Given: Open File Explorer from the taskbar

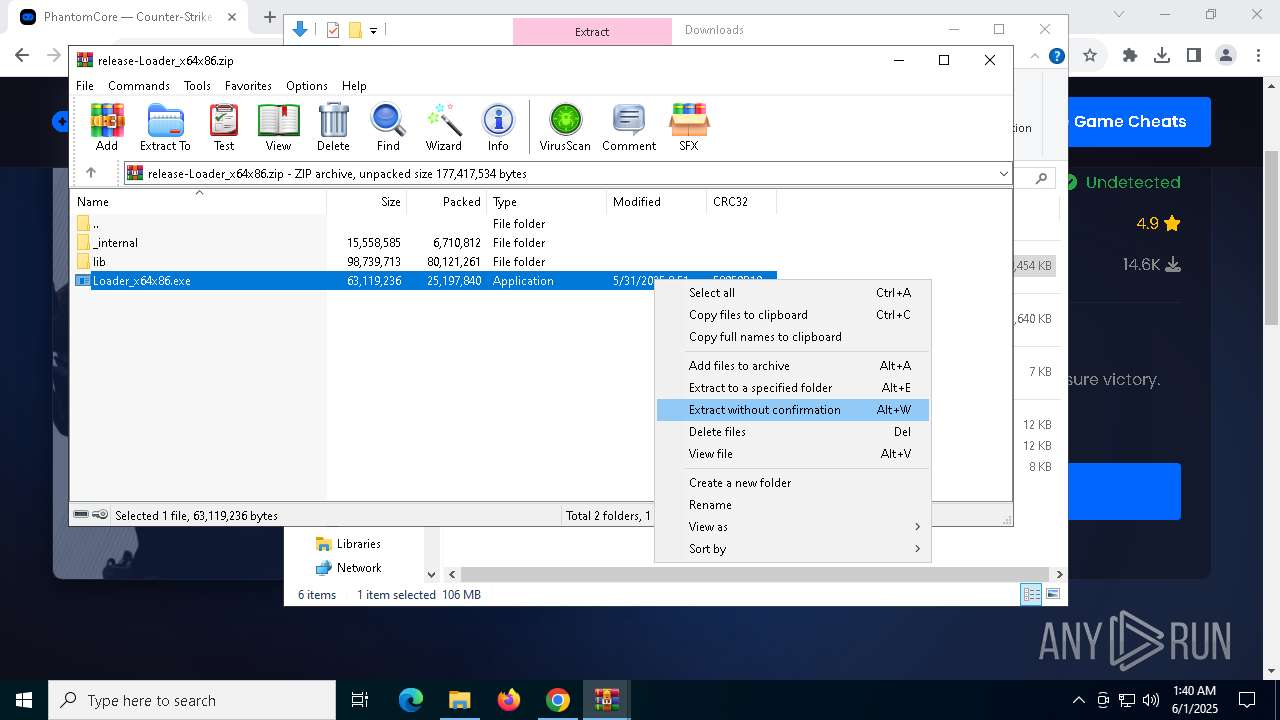Looking at the screenshot, I should (x=460, y=700).
